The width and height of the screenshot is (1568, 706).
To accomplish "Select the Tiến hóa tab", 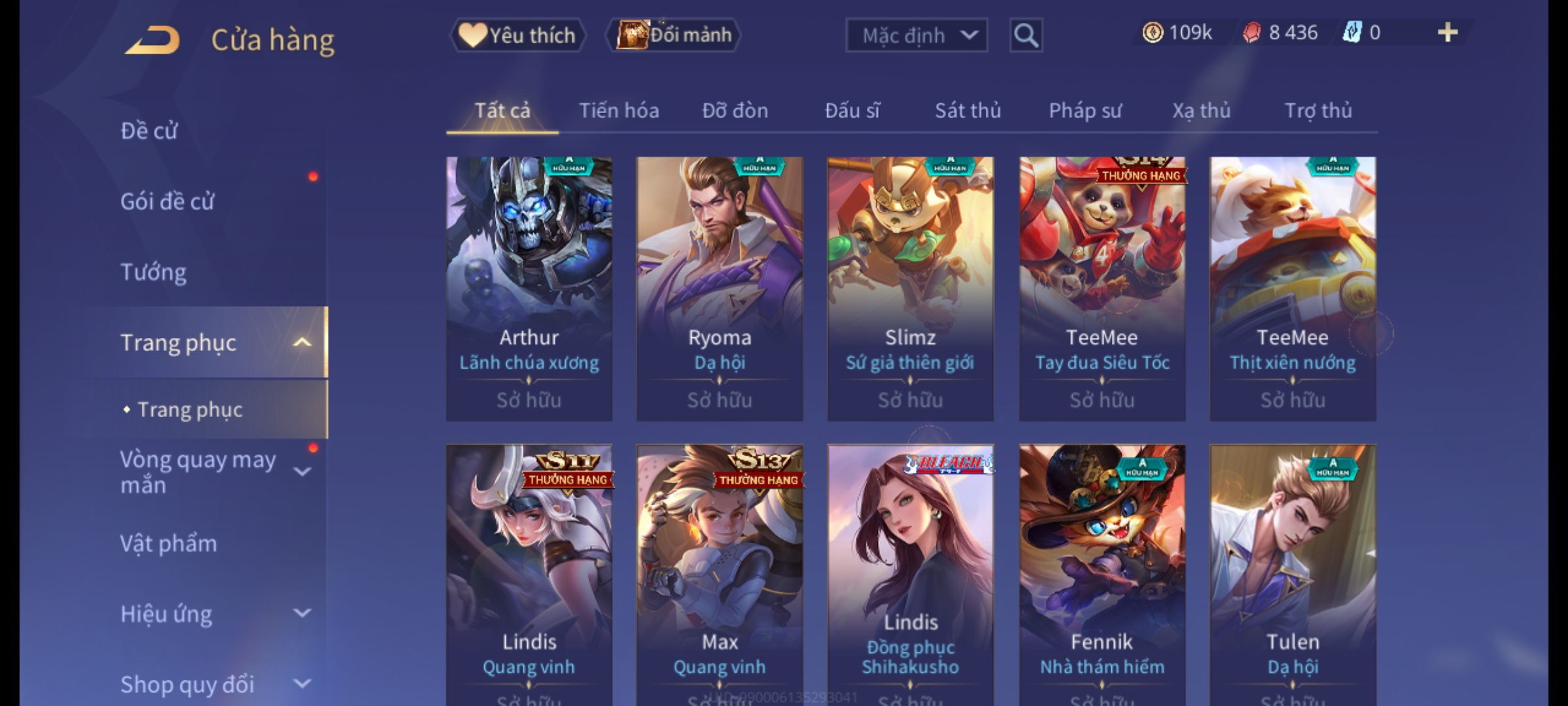I will (619, 110).
